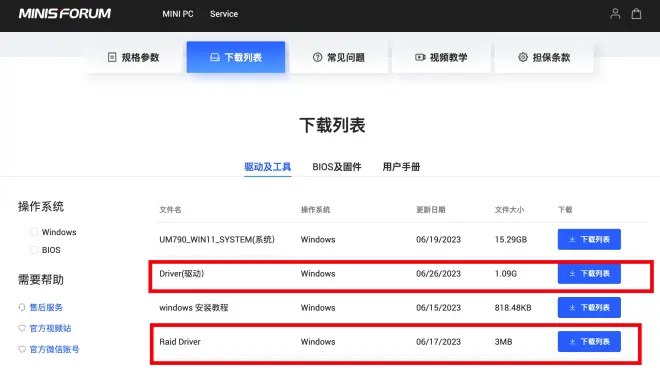Open the user account icon
Image resolution: width=660 pixels, height=378 pixels.
pos(615,13)
